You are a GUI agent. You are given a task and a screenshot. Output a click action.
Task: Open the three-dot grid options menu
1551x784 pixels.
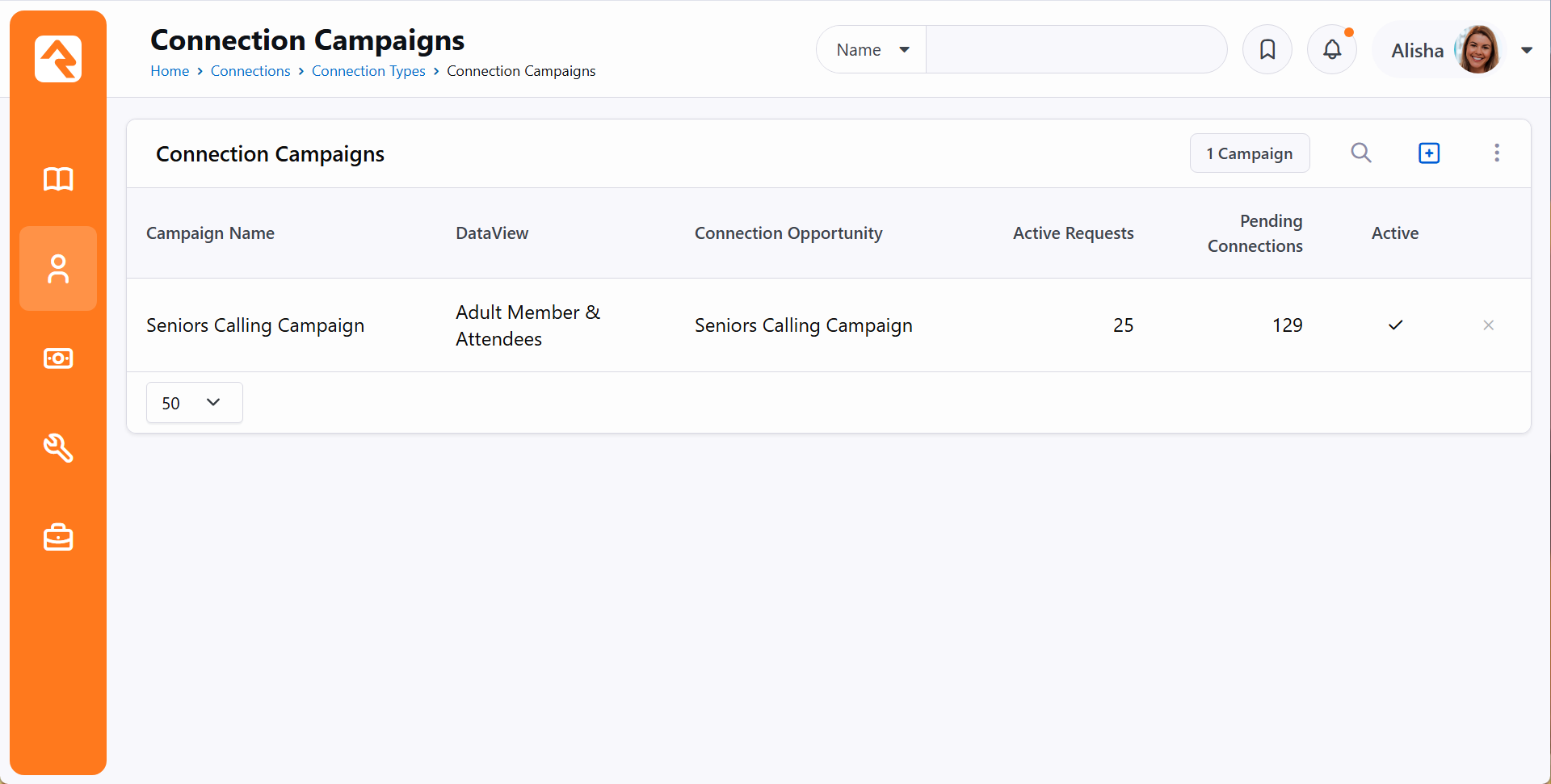click(x=1496, y=153)
